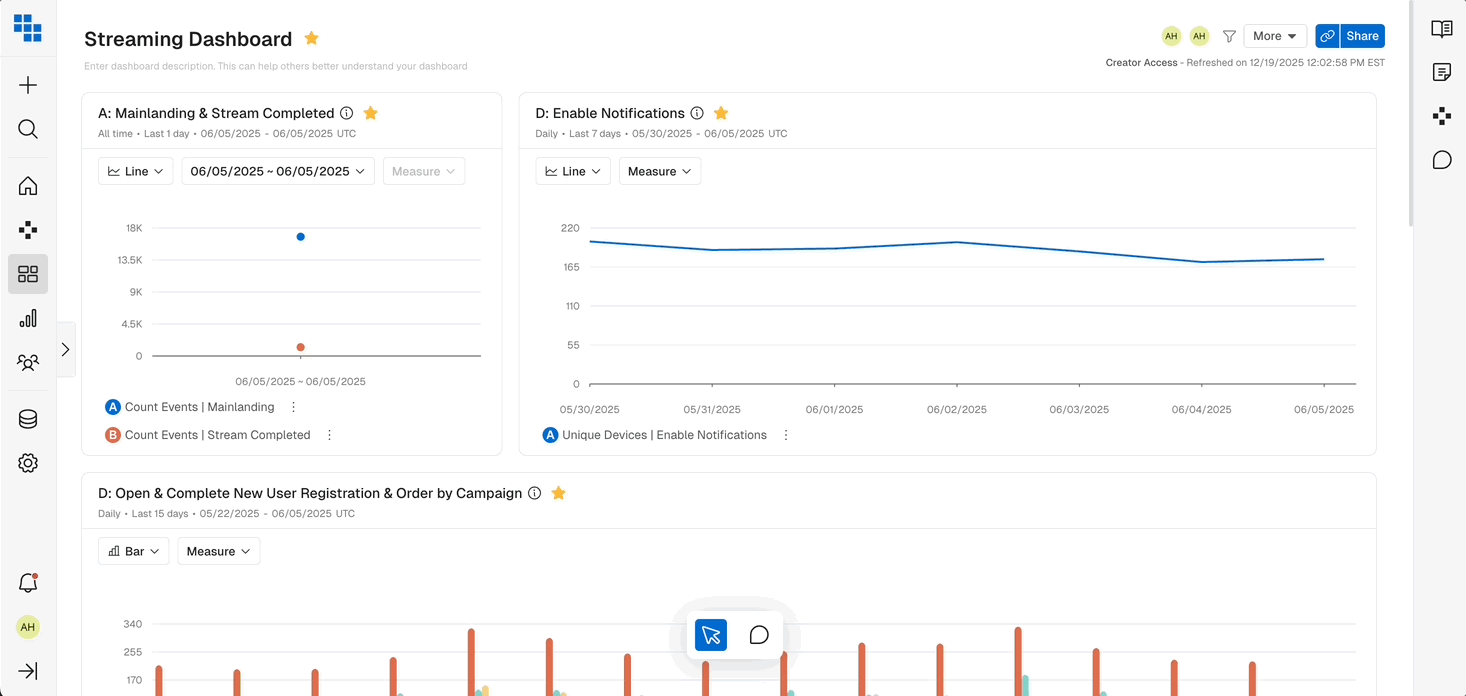1466x696 pixels.
Task: Expand the side panel chevron handle
Action: [x=66, y=349]
